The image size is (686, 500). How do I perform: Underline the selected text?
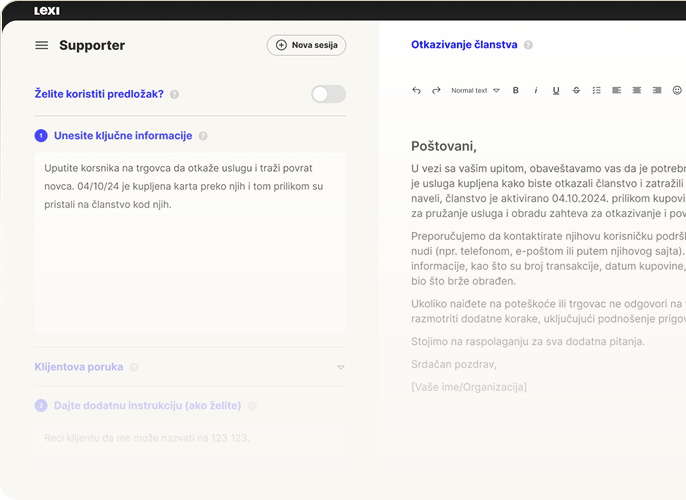coord(556,90)
